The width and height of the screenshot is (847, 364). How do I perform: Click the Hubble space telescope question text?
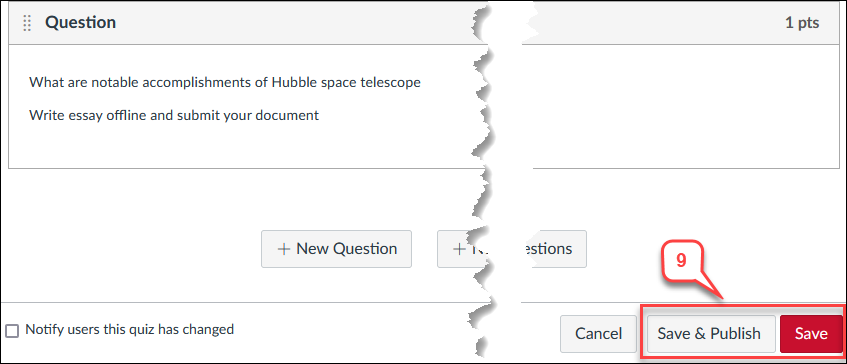coord(225,83)
